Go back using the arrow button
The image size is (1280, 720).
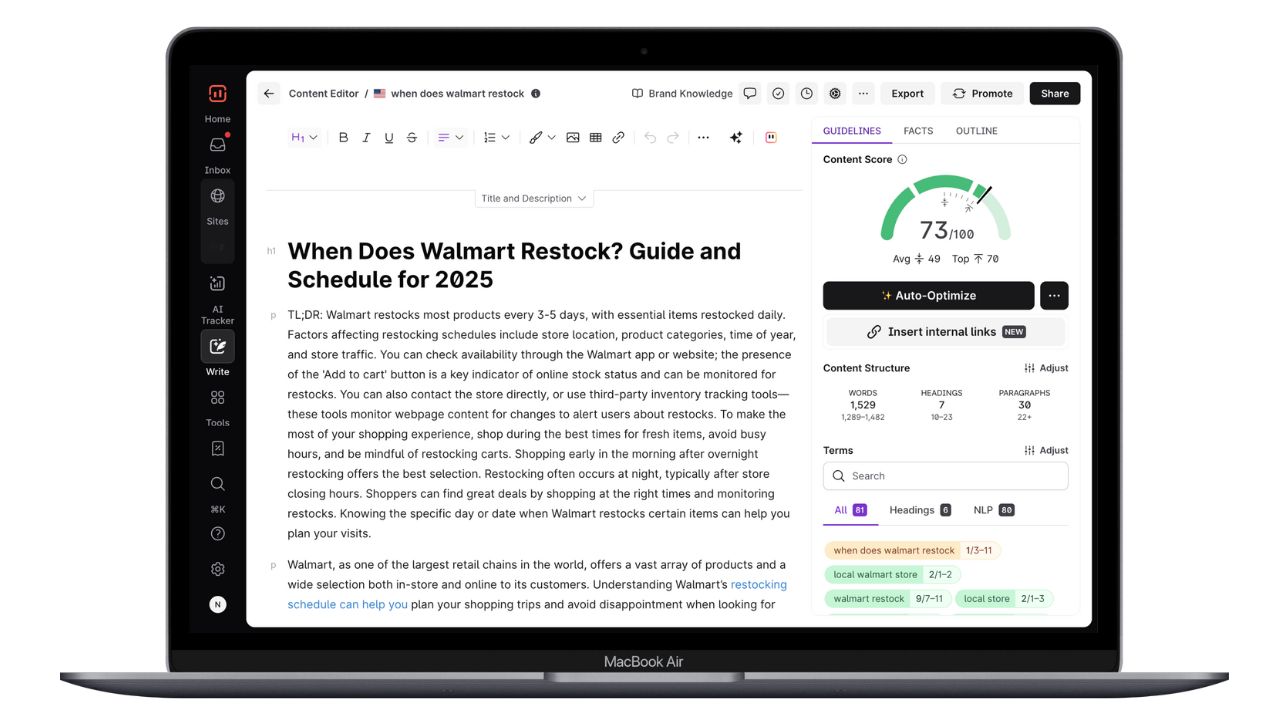point(268,94)
